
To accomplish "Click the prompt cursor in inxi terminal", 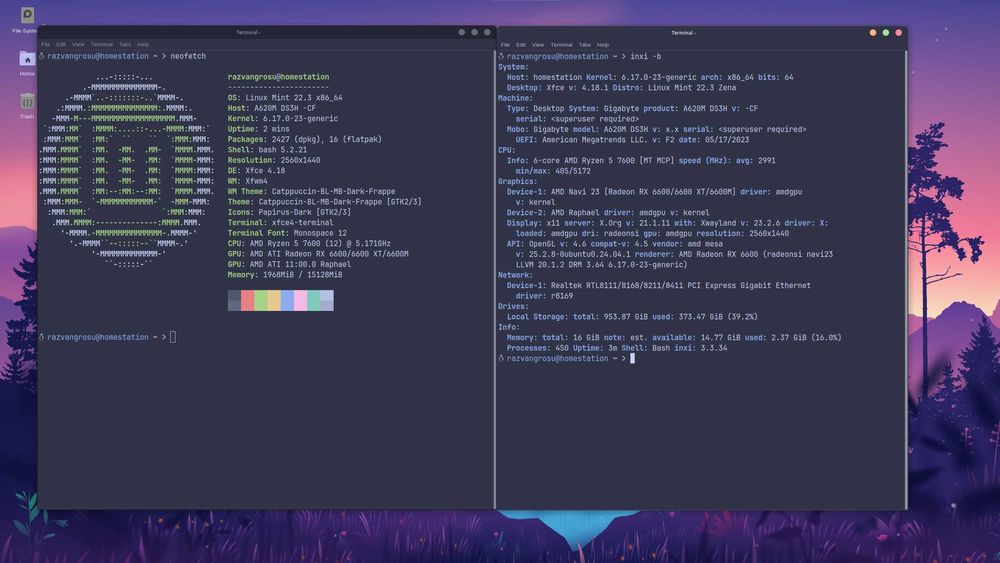I will click(632, 358).
